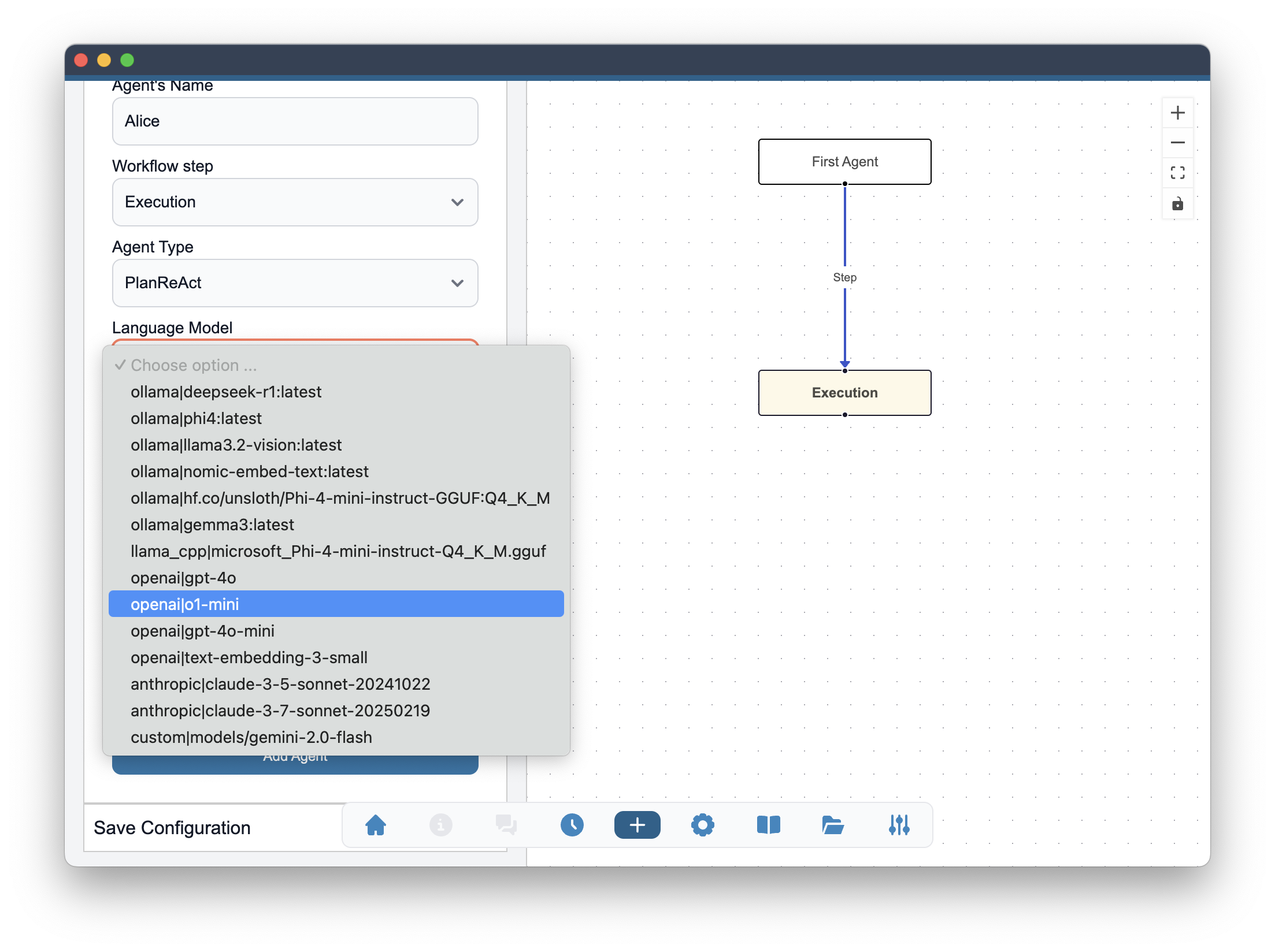Select ollama|phi4:latest option

click(336, 419)
